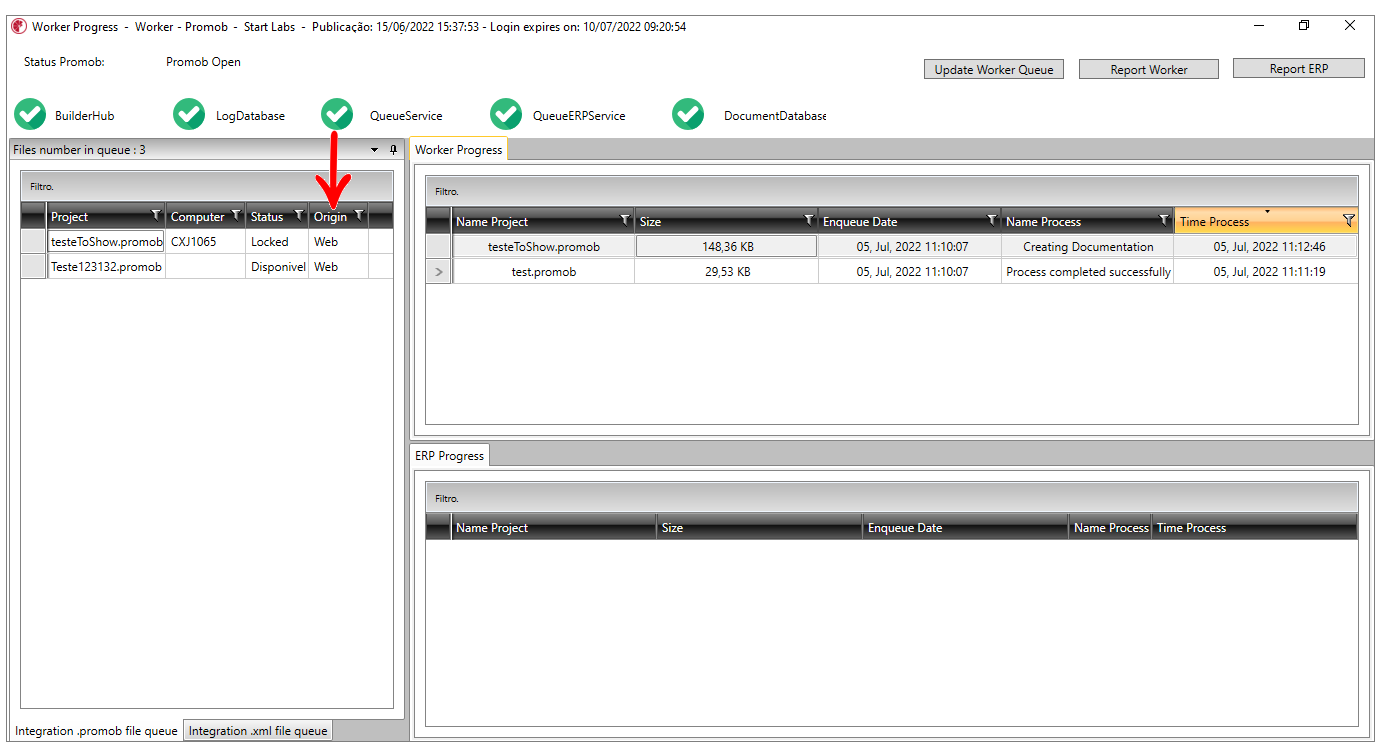Click the Promob Open status text

click(203, 61)
